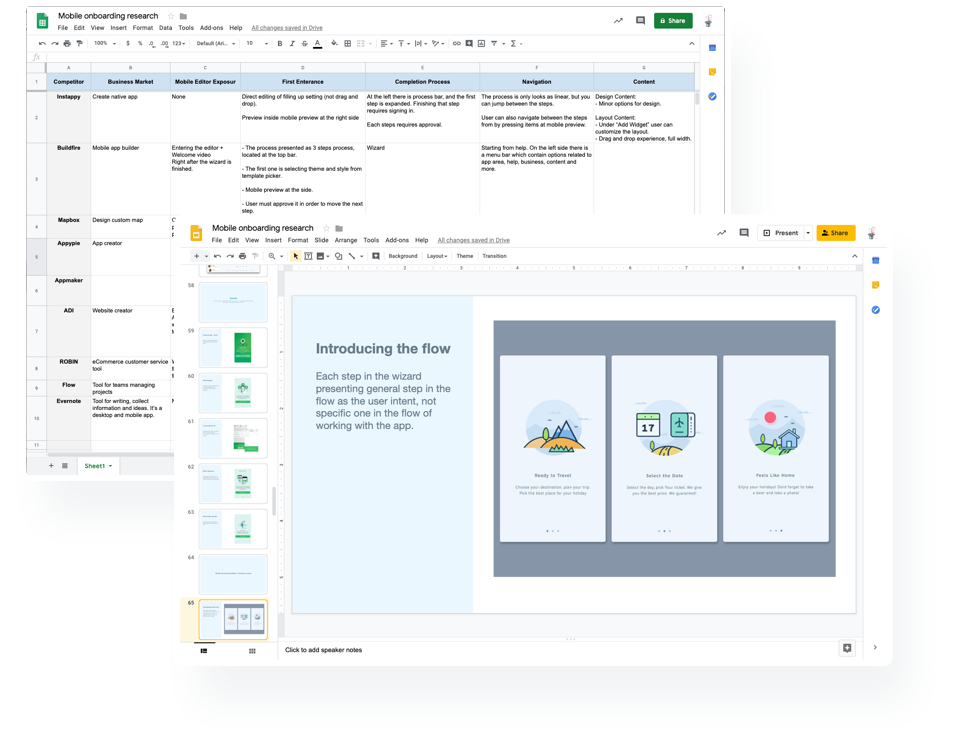Image resolution: width=953 pixels, height=746 pixels.
Task: Open the font family dropdown in Sheets
Action: tap(216, 44)
